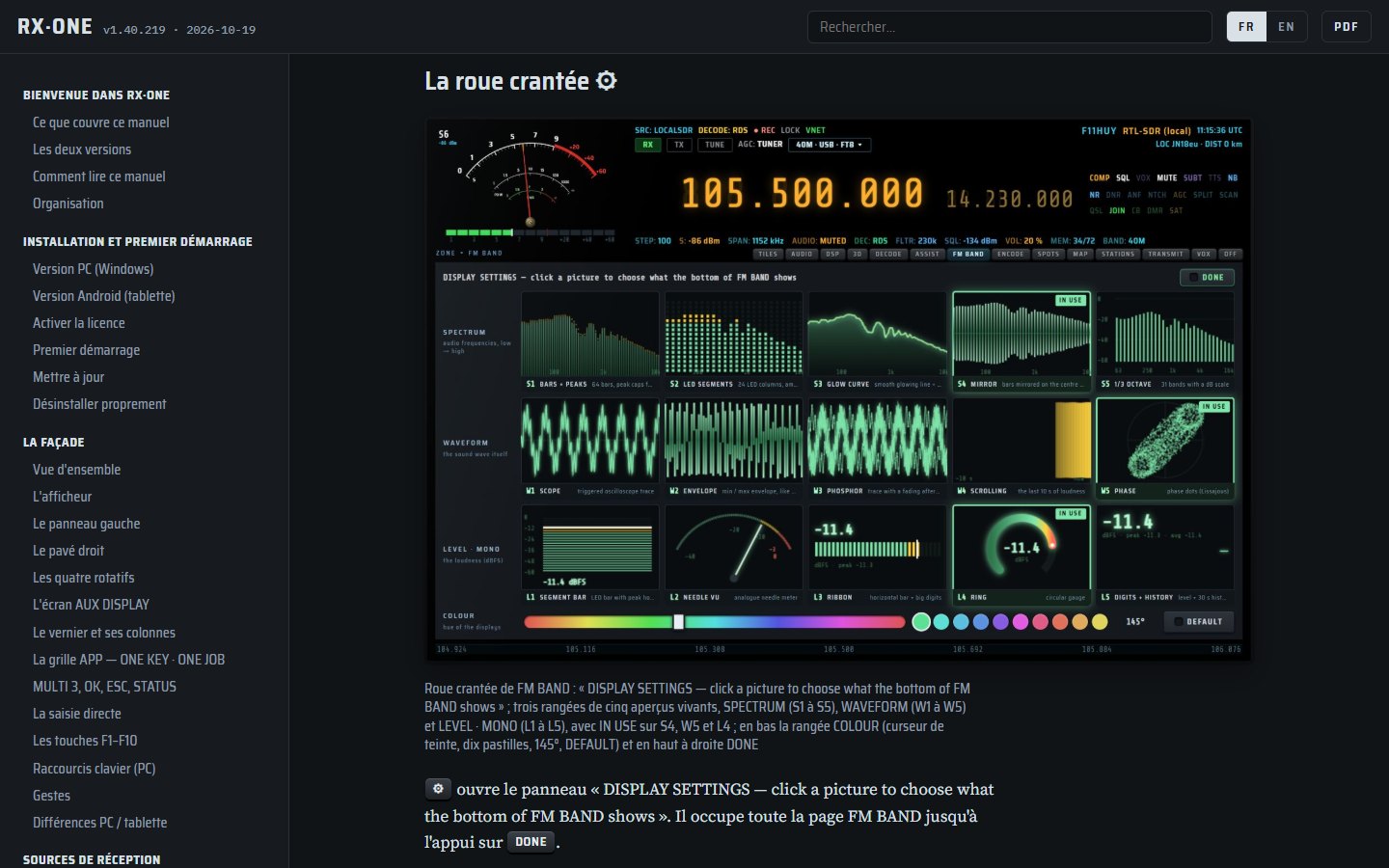Open "Ce que couvre ce manuel" page
This screenshot has width=1389, height=868.
click(x=101, y=122)
